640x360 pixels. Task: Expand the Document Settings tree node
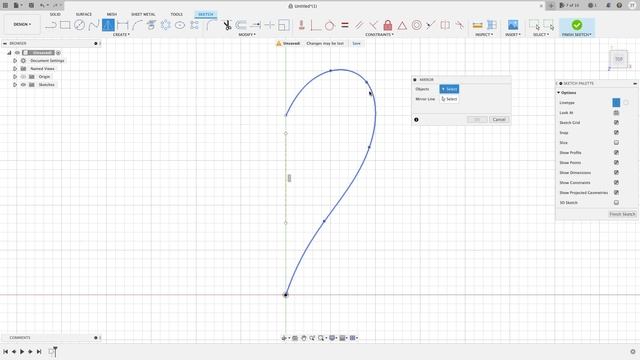(x=15, y=60)
